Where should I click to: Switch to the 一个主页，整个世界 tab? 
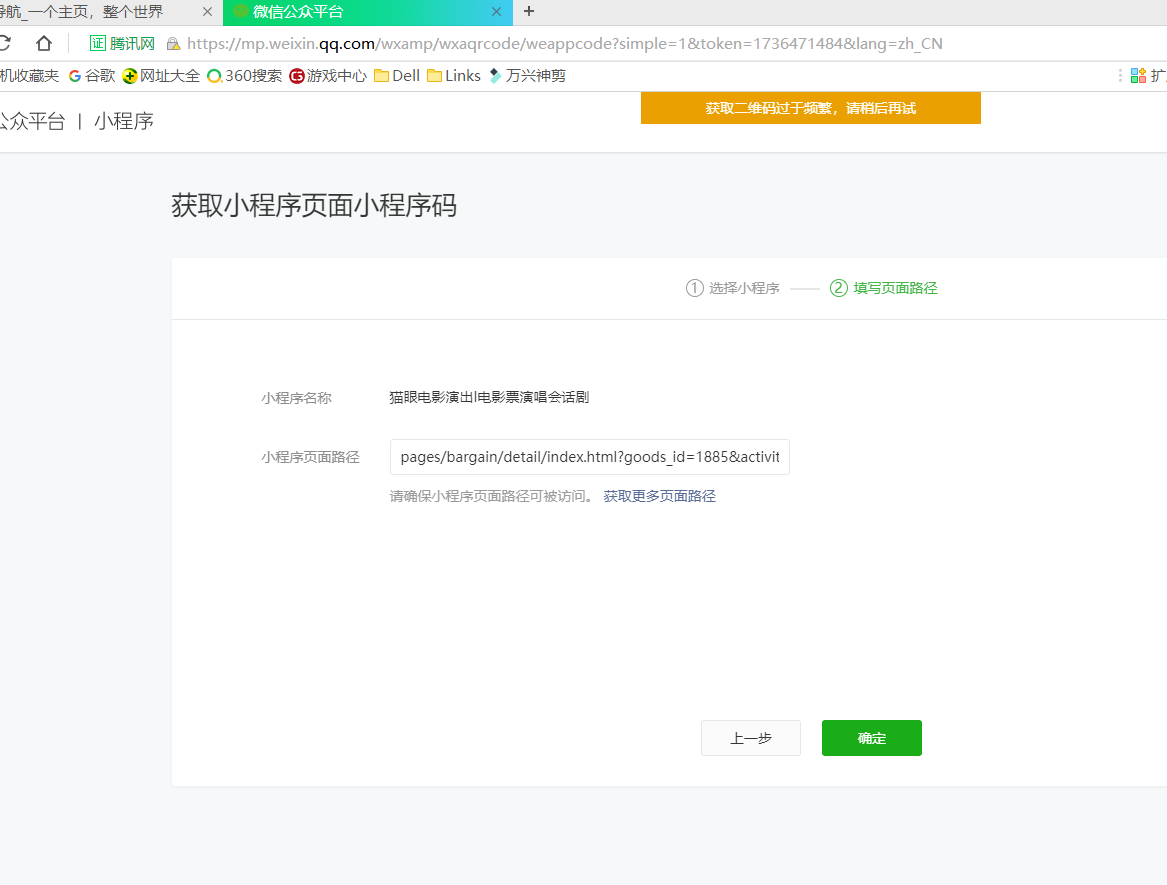(110, 12)
